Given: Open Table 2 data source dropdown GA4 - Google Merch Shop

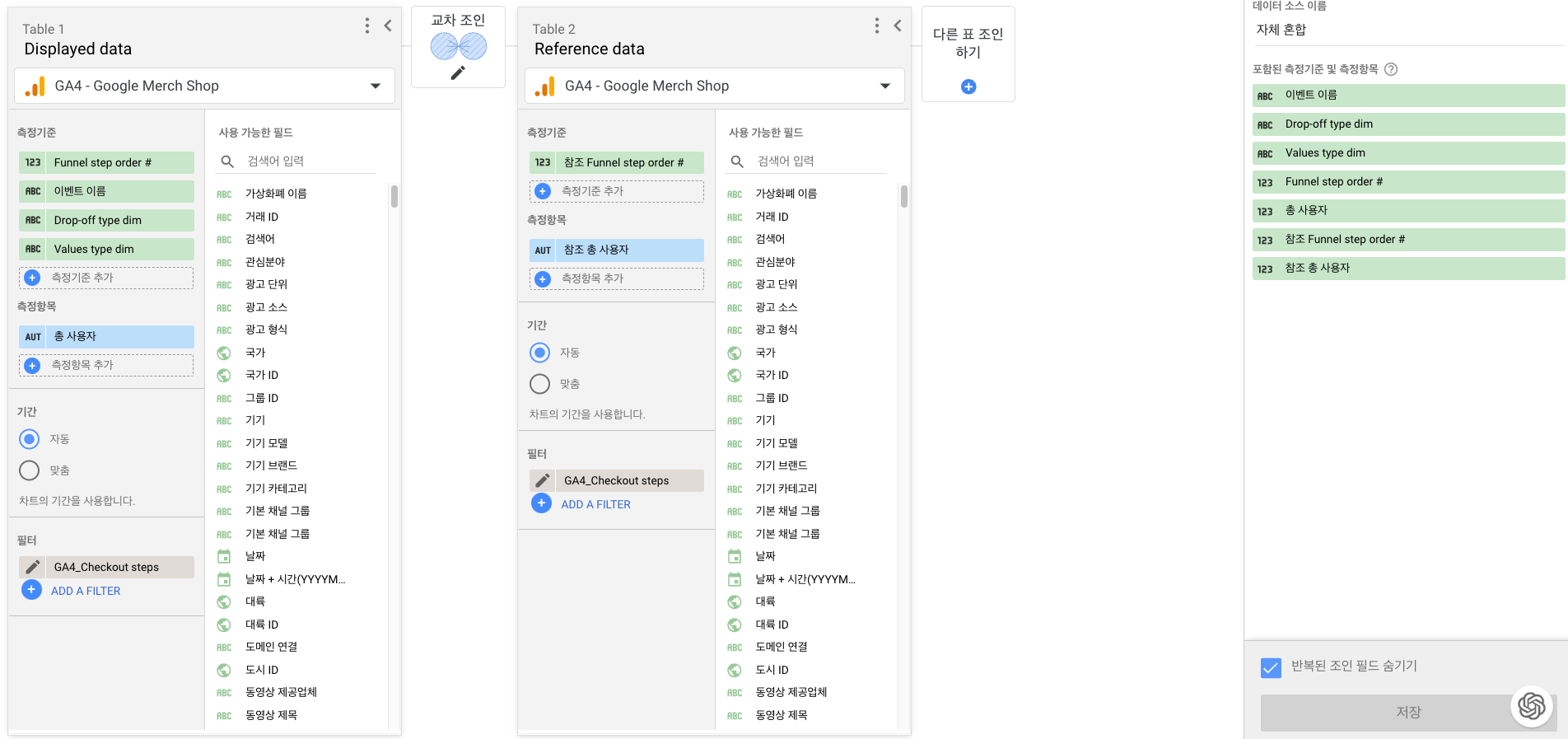Looking at the screenshot, I should pyautogui.click(x=715, y=86).
